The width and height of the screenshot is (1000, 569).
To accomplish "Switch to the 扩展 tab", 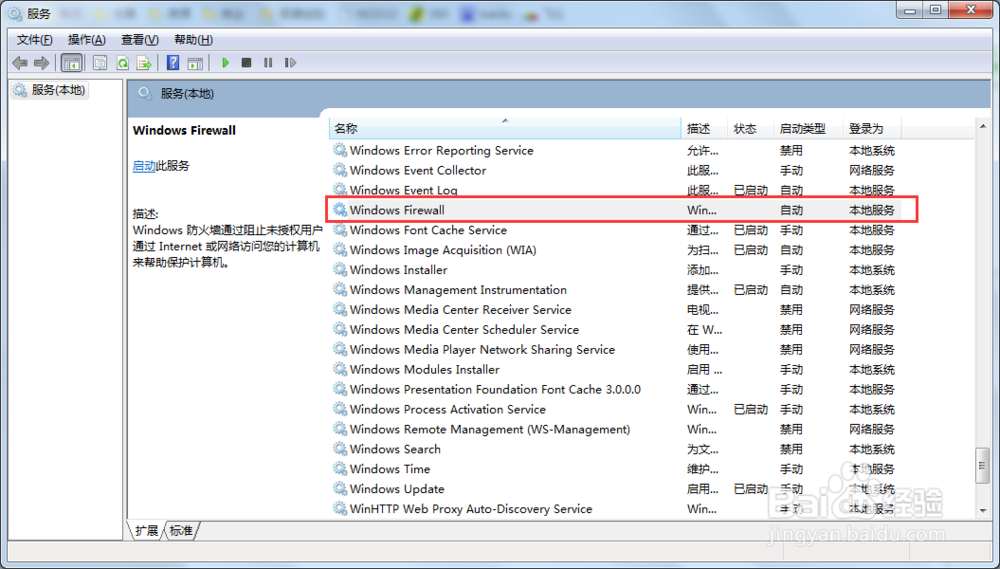I will click(147, 531).
